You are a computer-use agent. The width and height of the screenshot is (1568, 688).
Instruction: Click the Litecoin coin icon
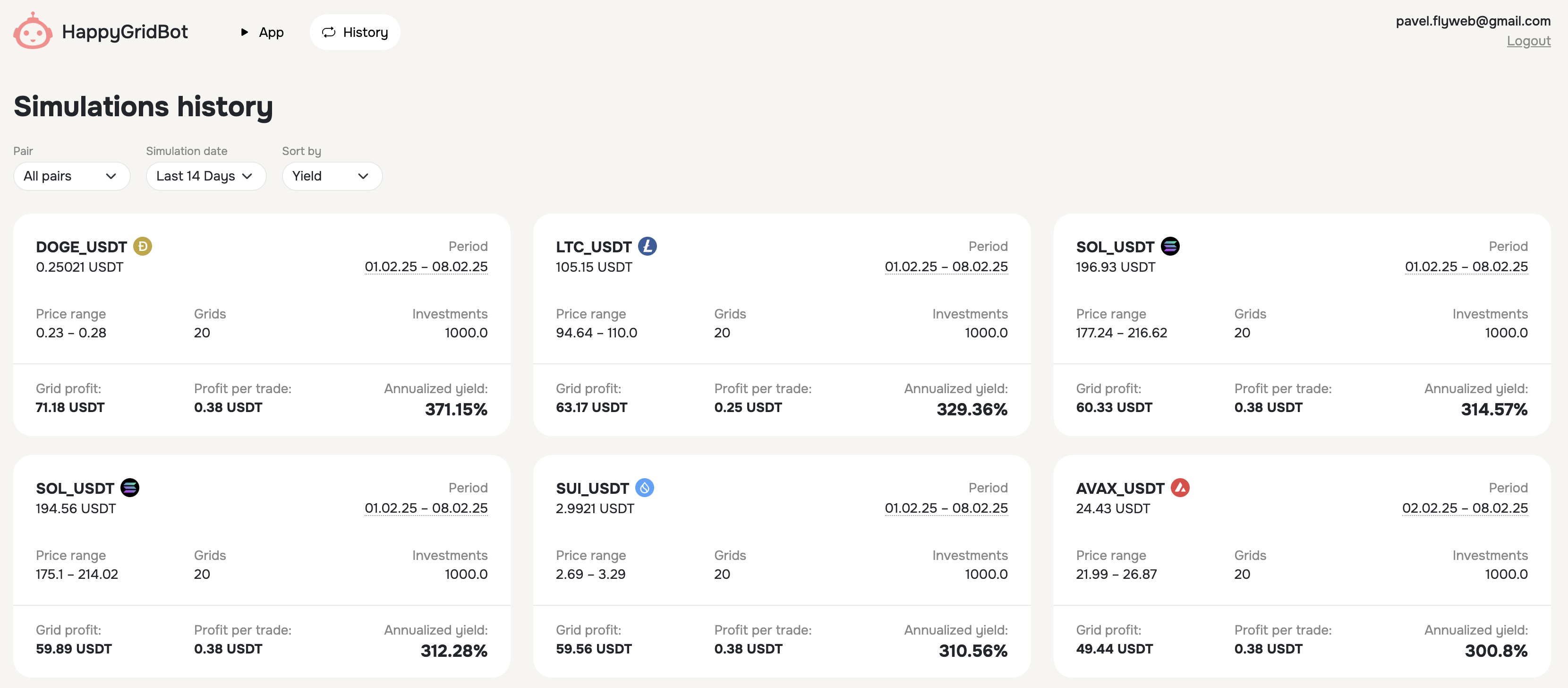pyautogui.click(x=647, y=246)
